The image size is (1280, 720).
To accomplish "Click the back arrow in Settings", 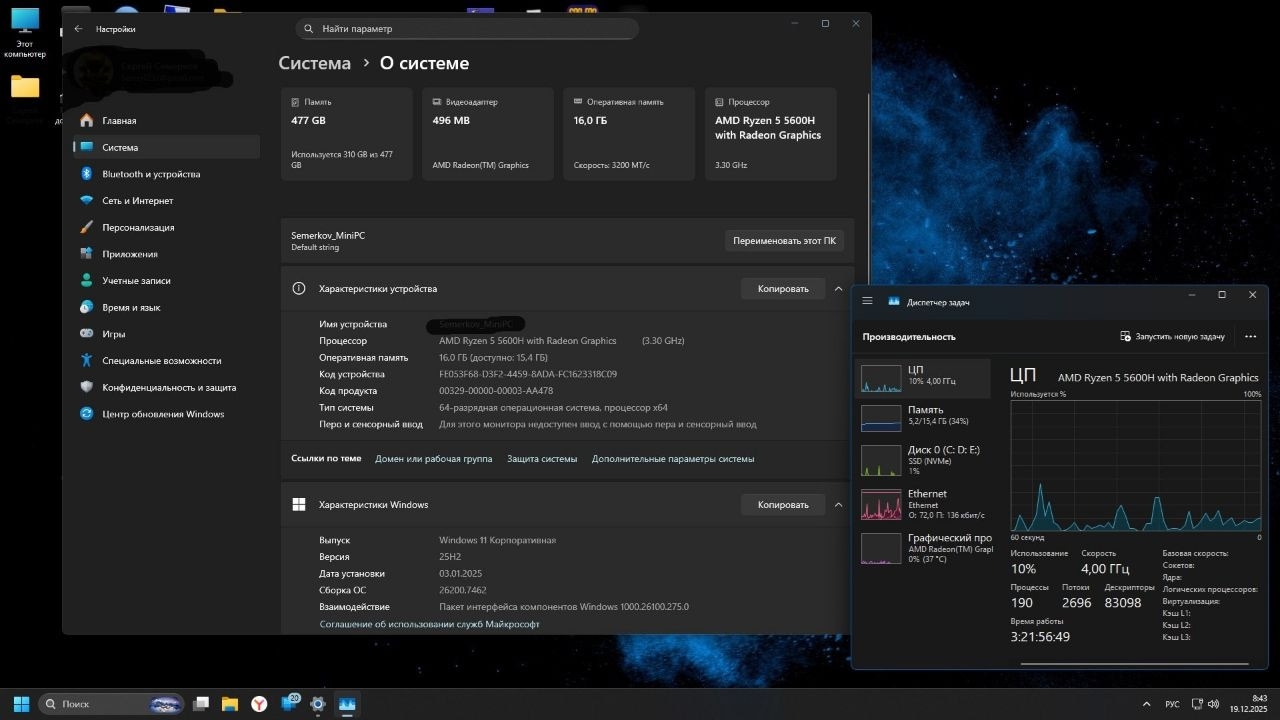I will coord(78,29).
